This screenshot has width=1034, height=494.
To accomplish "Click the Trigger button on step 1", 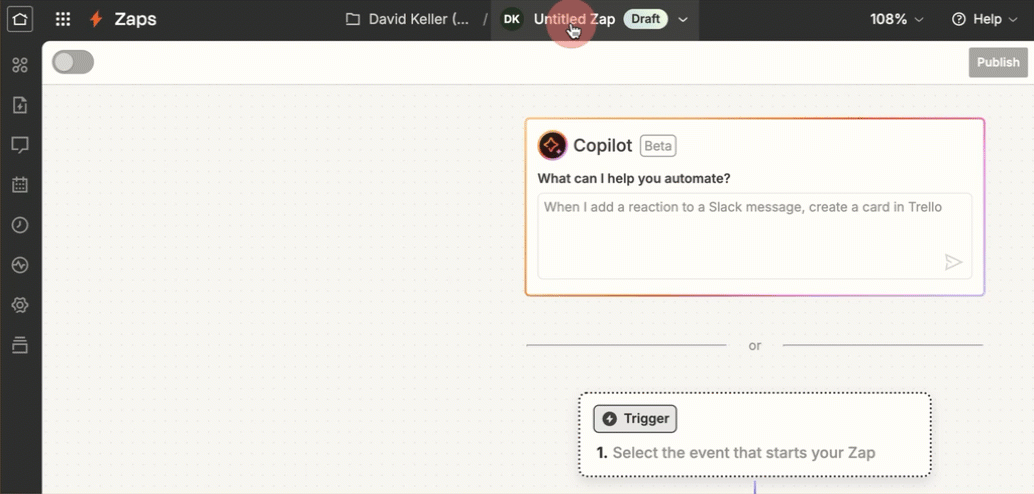I will coord(635,419).
